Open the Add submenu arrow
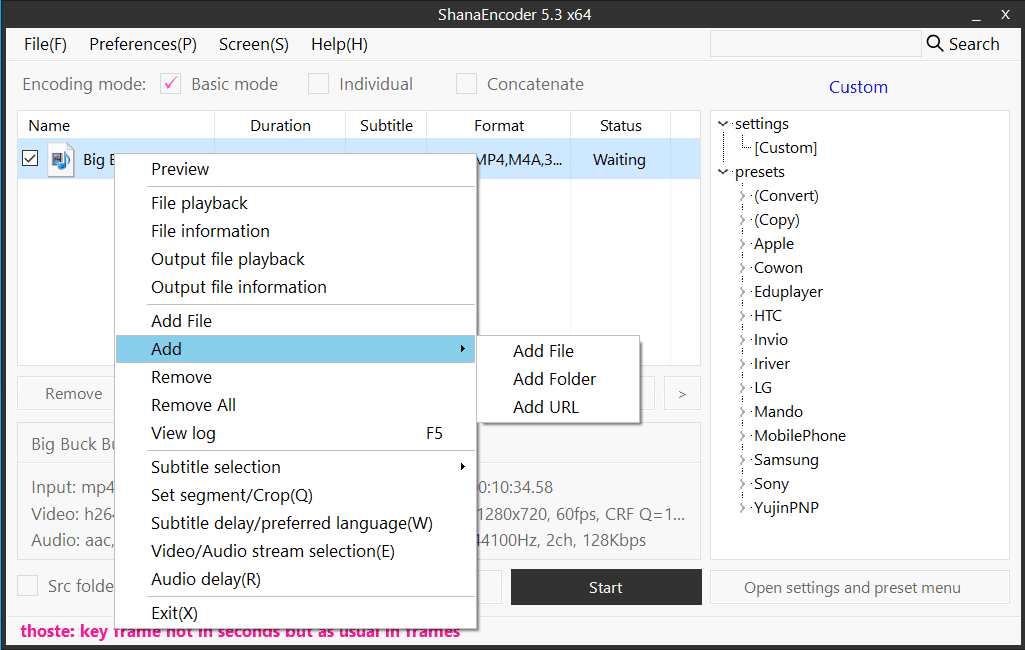Image resolution: width=1025 pixels, height=650 pixels. click(462, 349)
